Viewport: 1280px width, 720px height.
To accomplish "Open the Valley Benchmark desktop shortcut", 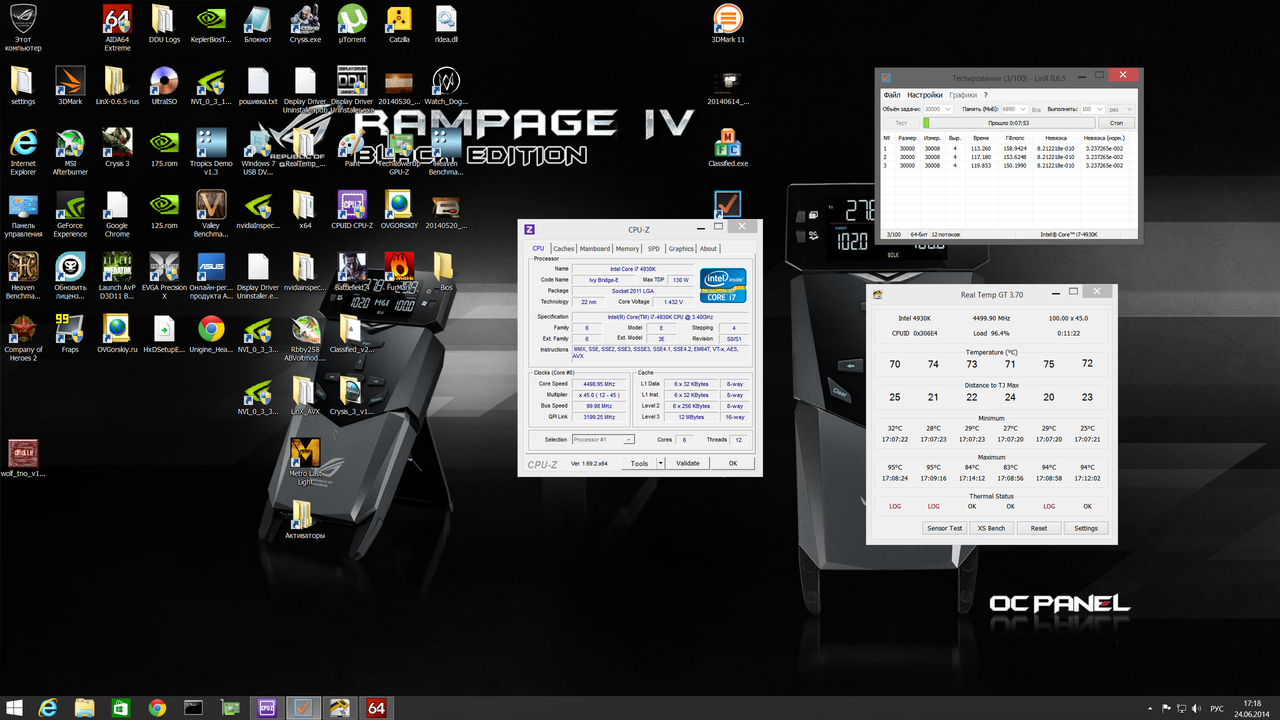I will coord(211,213).
